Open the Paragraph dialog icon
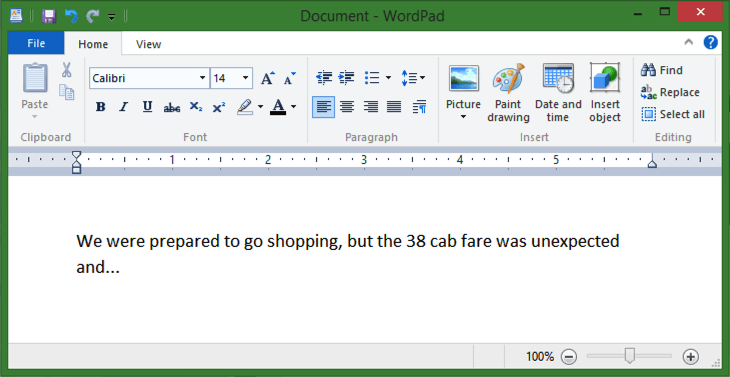Viewport: 730px width, 377px height. click(419, 107)
